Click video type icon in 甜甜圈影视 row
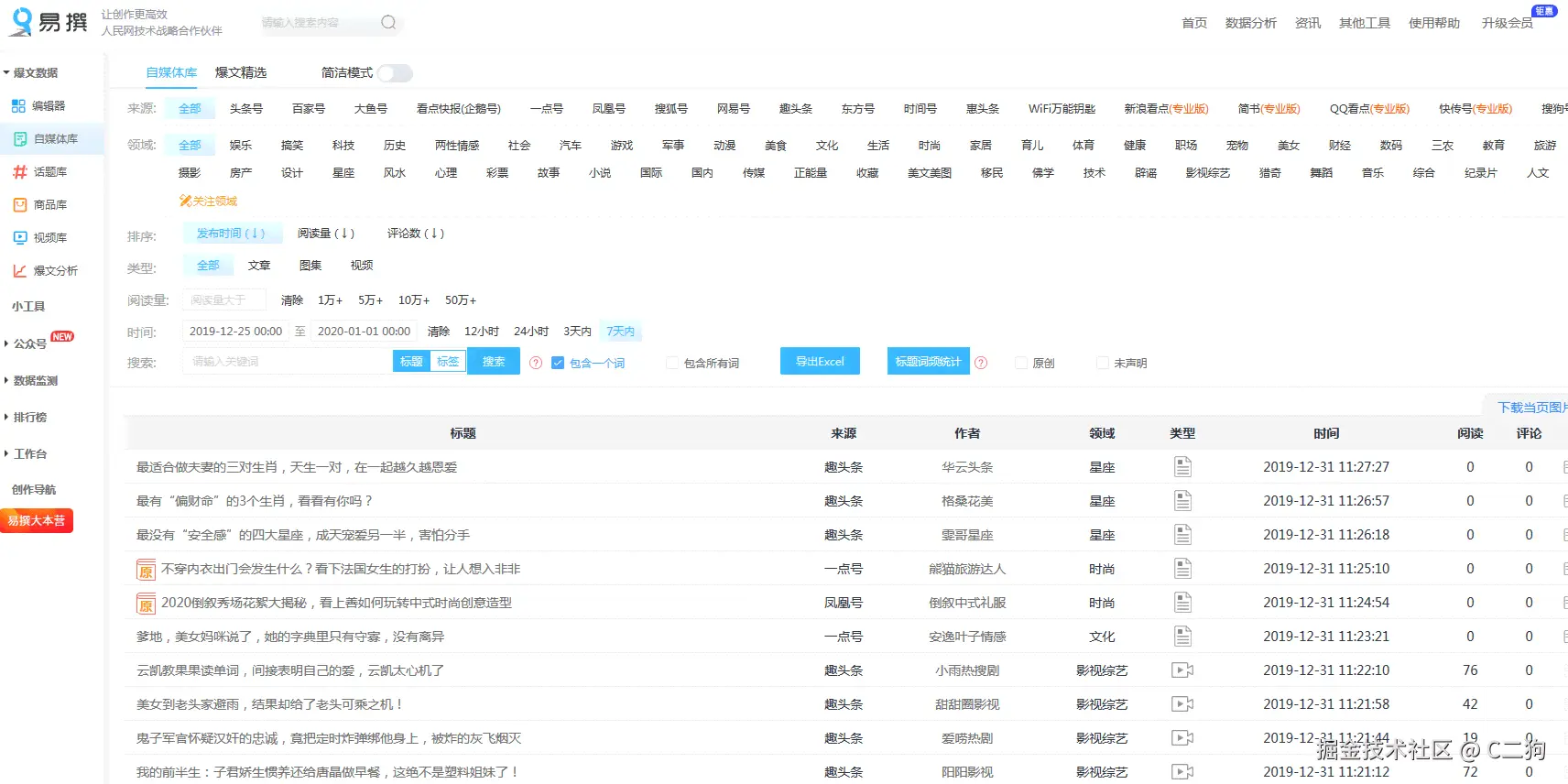The image size is (1568, 784). click(x=1182, y=704)
